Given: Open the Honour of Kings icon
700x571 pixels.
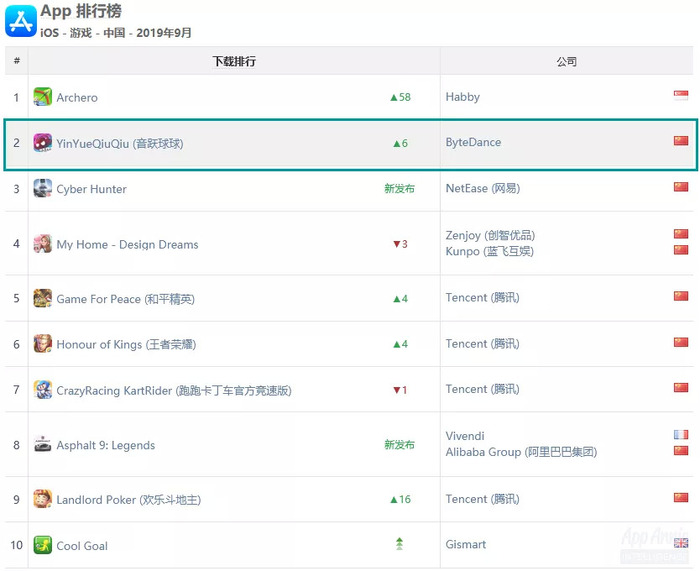Looking at the screenshot, I should [42, 344].
